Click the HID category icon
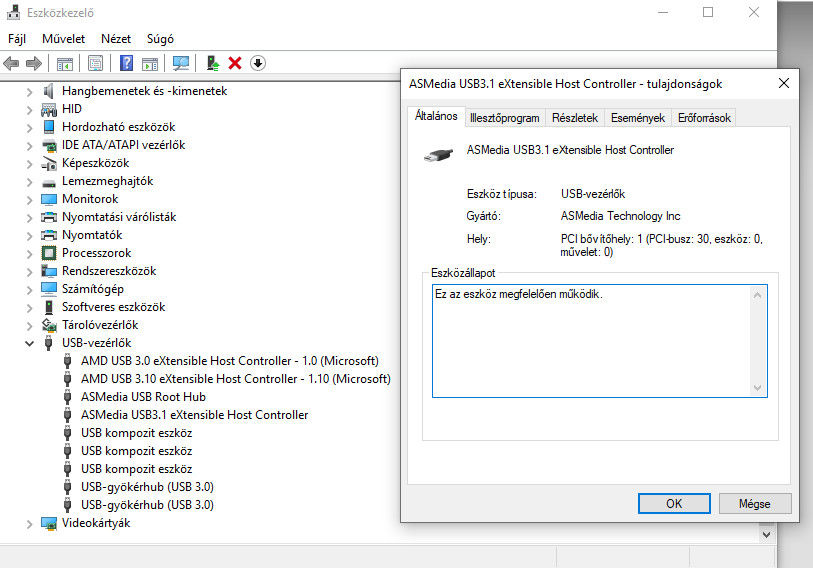Screen dimensions: 813x568 tap(49, 109)
